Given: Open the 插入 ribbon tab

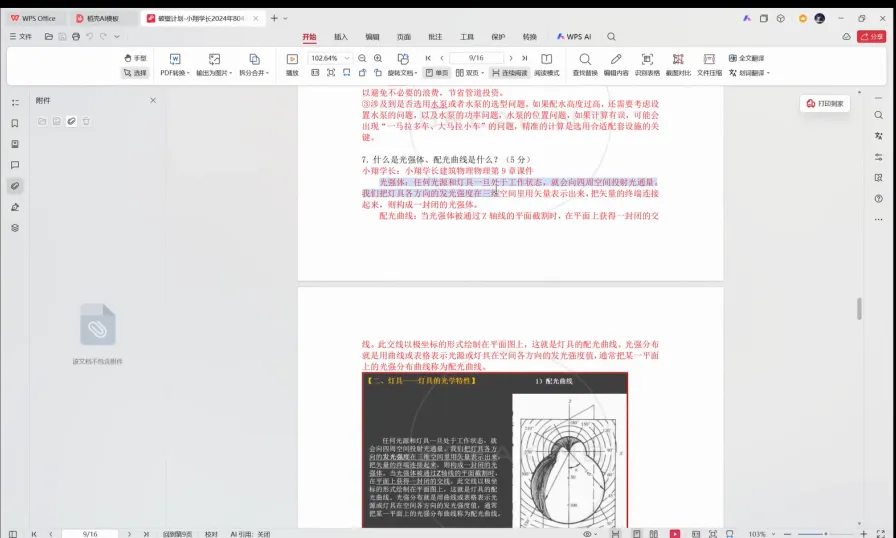Looking at the screenshot, I should click(x=341, y=37).
